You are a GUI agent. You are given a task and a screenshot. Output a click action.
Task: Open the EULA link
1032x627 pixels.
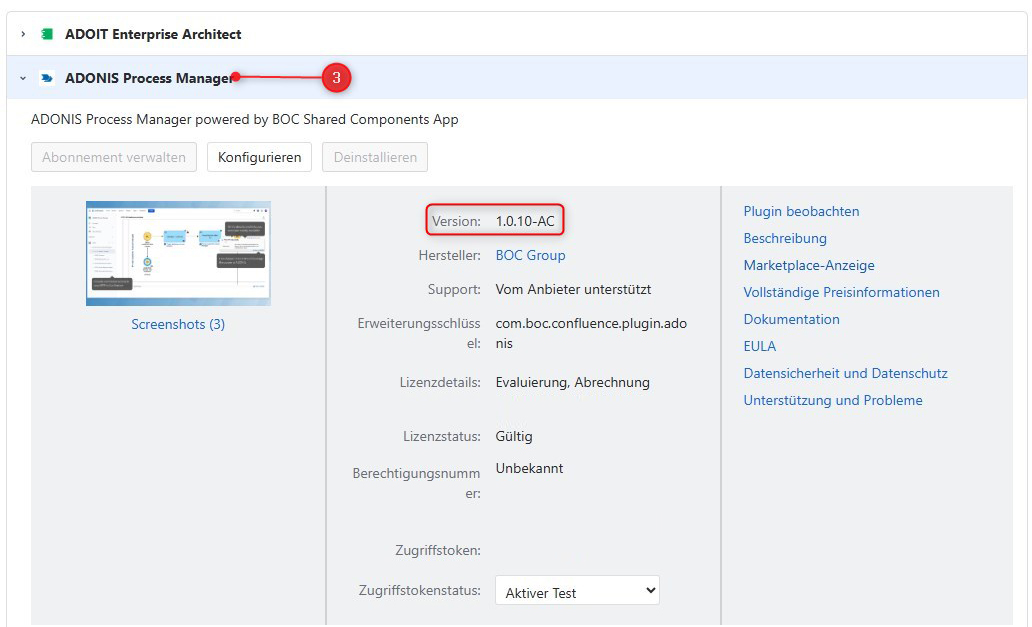tap(759, 346)
